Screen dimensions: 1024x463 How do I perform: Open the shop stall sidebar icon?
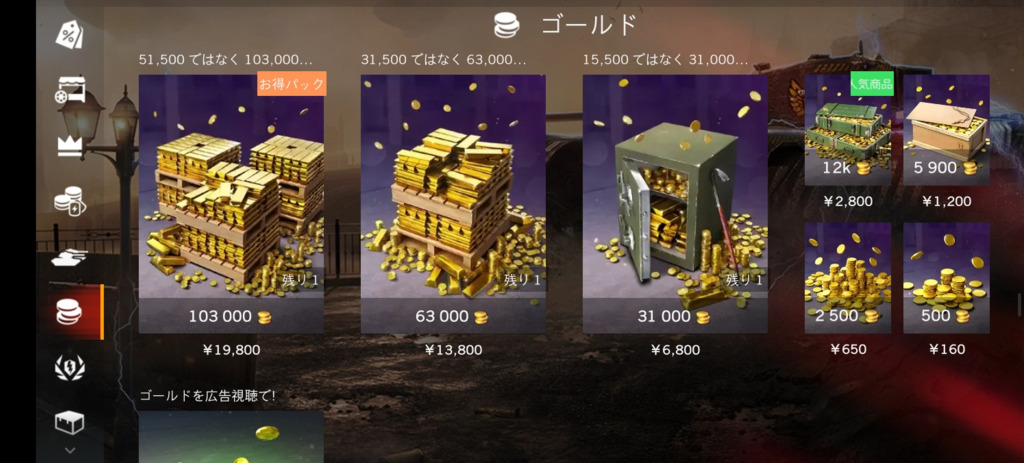click(69, 90)
